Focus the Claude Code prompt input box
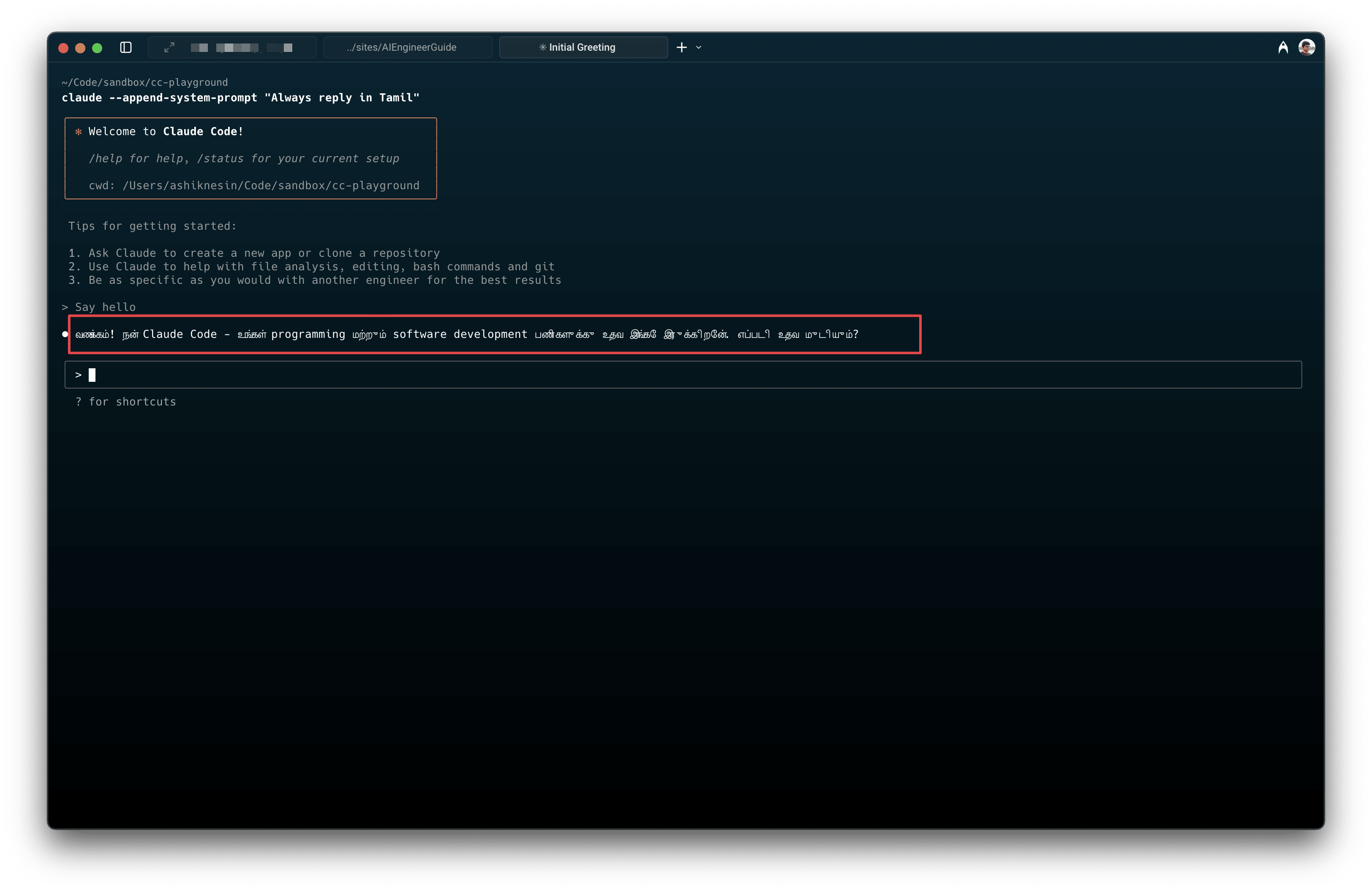Image resolution: width=1372 pixels, height=892 pixels. coord(683,375)
